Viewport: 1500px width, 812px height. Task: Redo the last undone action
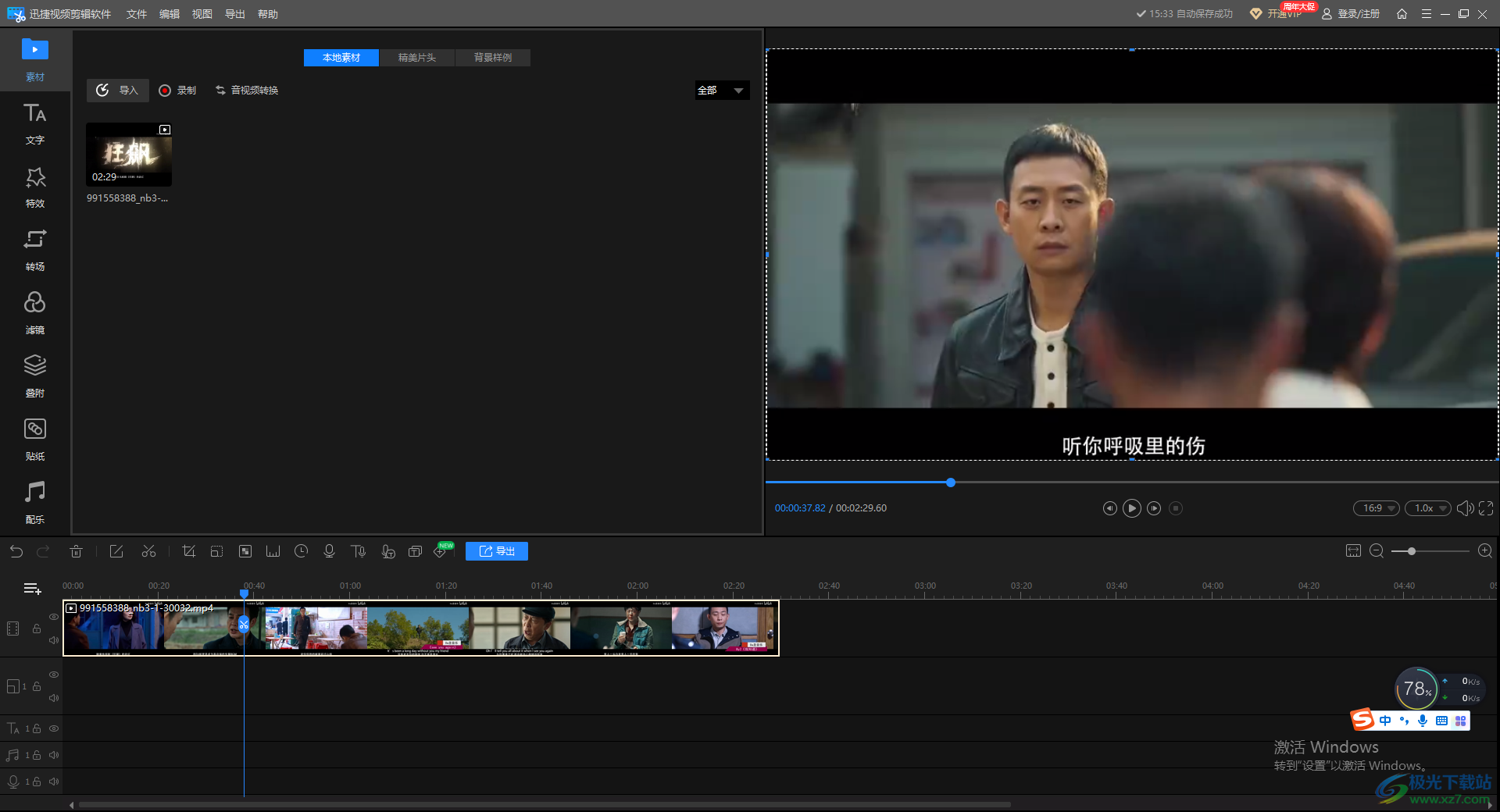[x=44, y=551]
